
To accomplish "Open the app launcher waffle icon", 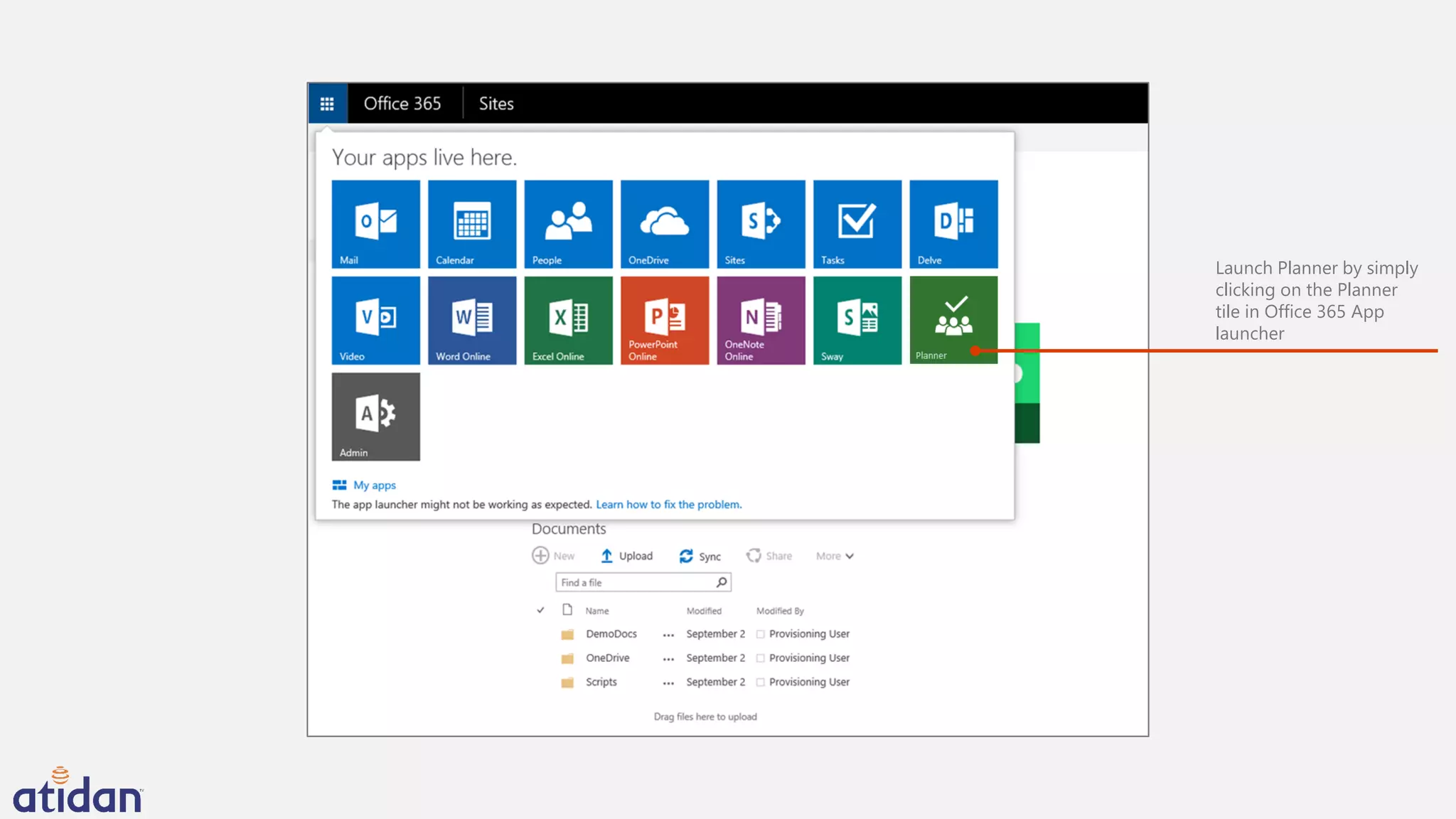I will pyautogui.click(x=327, y=104).
